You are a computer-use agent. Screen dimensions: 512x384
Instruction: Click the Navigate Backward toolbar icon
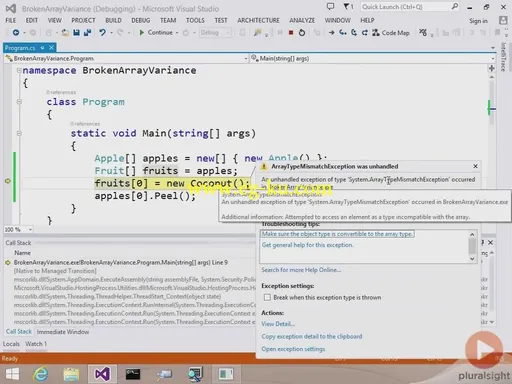click(x=16, y=32)
